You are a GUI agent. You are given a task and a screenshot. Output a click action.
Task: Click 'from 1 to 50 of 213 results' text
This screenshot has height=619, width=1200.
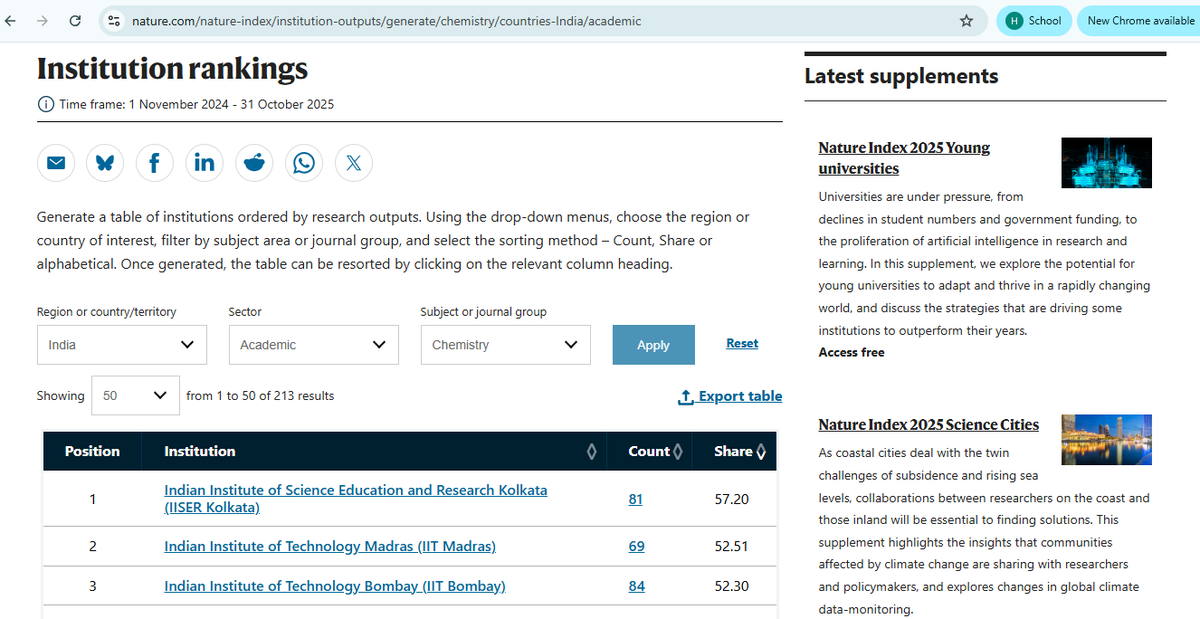click(260, 396)
